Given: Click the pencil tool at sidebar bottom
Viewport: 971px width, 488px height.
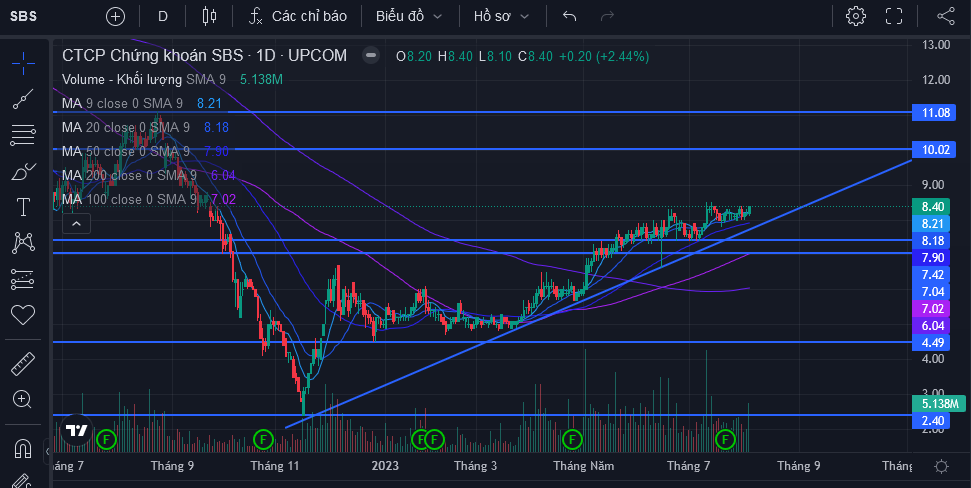Looking at the screenshot, I should pyautogui.click(x=23, y=481).
